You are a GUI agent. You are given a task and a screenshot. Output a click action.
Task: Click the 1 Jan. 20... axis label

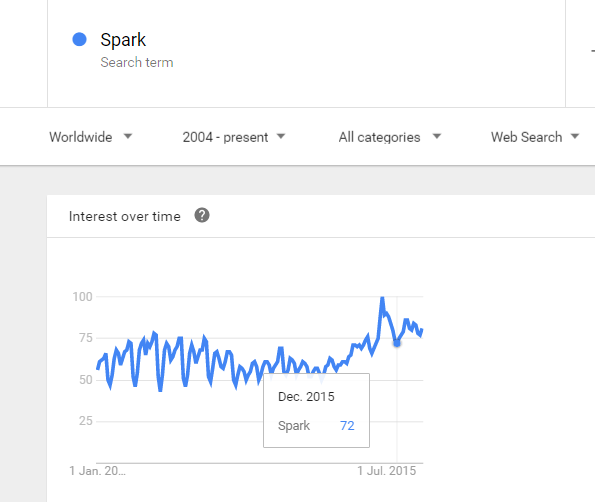[97, 471]
